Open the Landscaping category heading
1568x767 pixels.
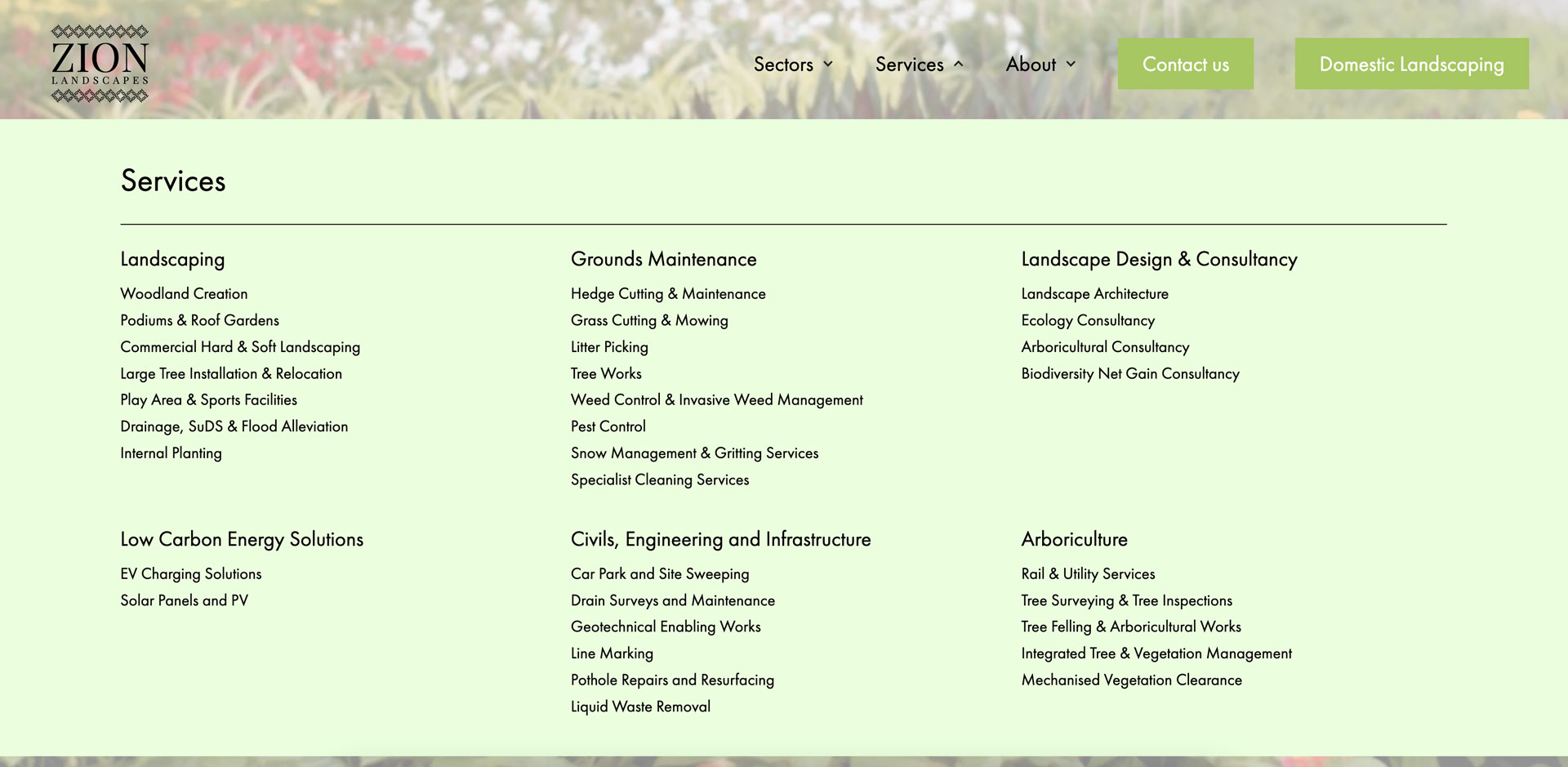click(172, 259)
